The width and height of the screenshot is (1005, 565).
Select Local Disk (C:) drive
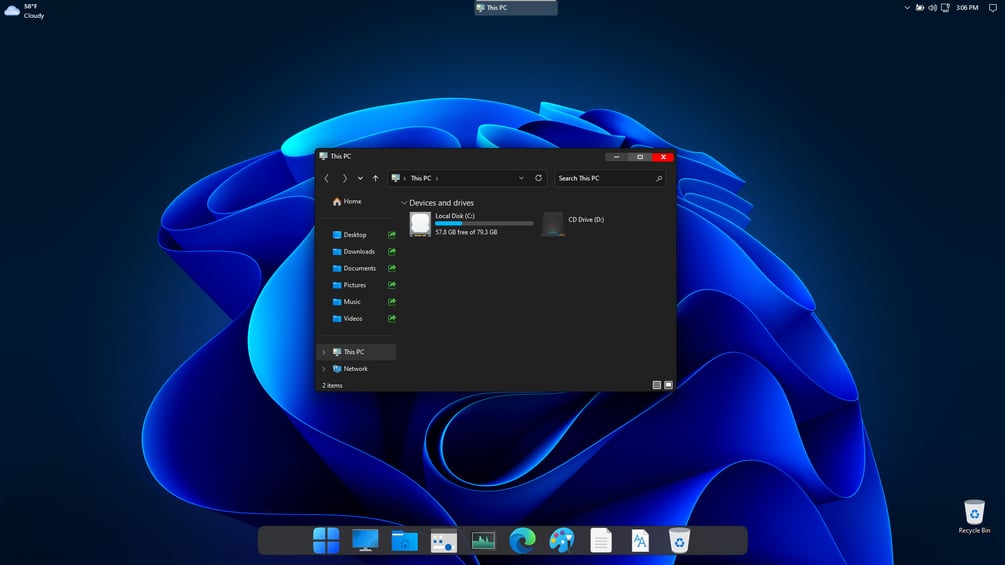472,224
